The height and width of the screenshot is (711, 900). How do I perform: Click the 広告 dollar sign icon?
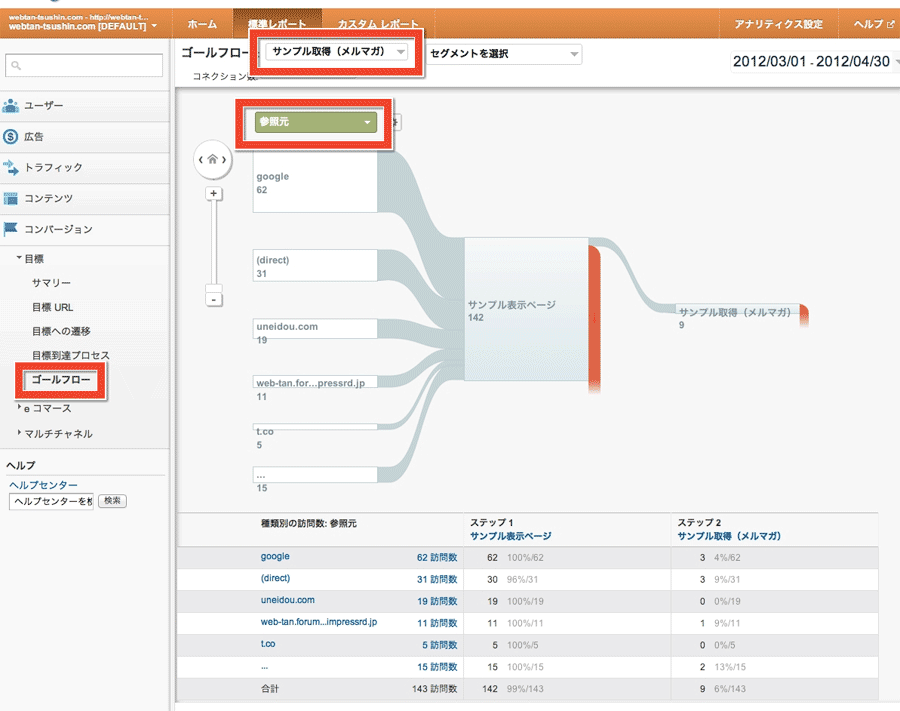click(x=12, y=136)
